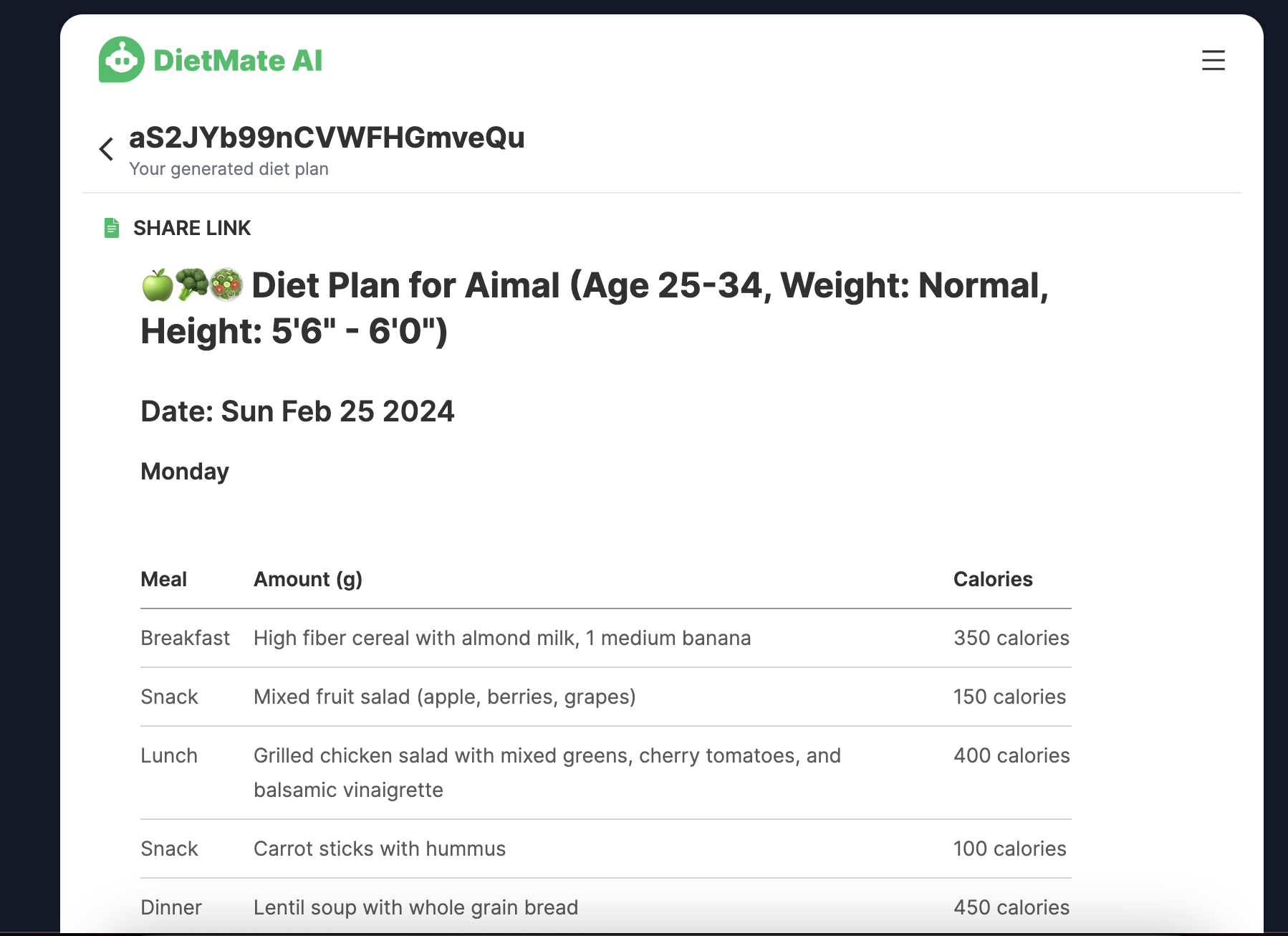Click the Meal column header
The width and height of the screenshot is (1288, 936).
163,579
